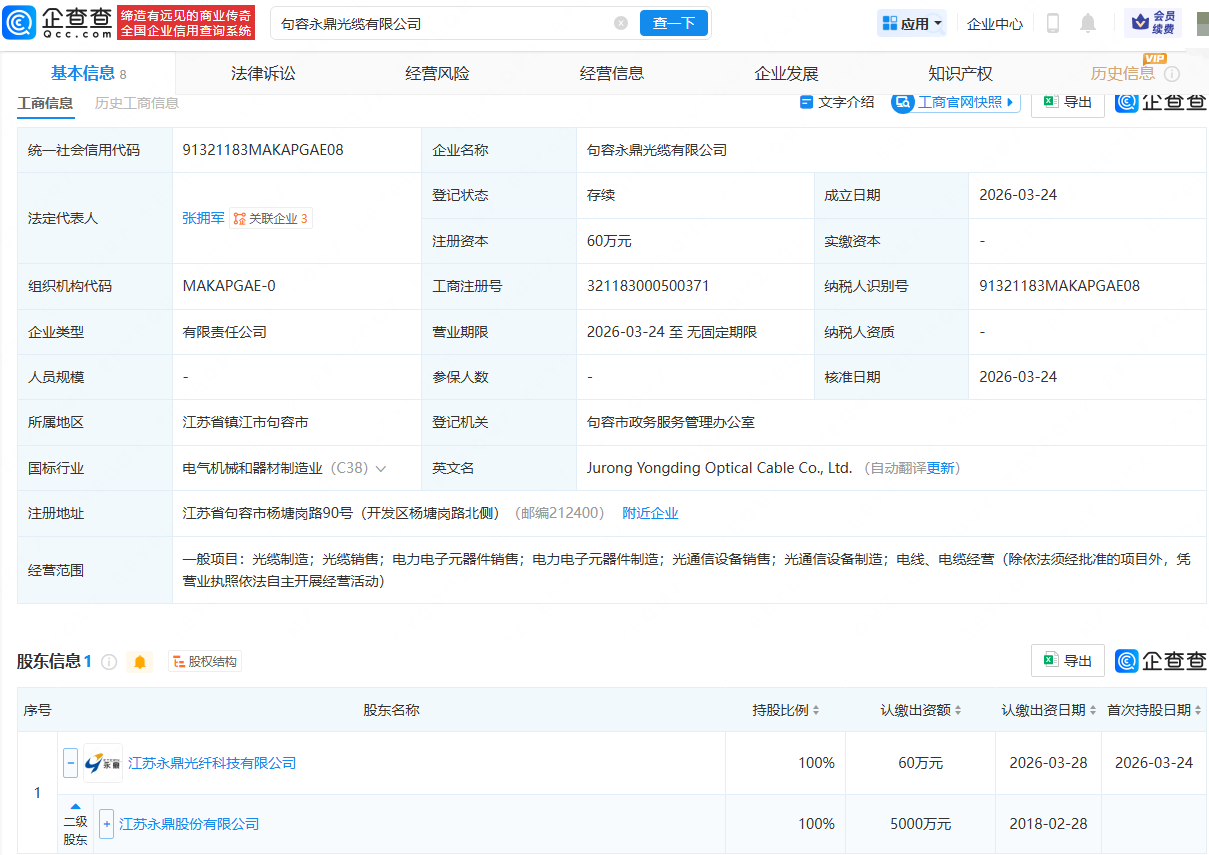This screenshot has width=1209, height=855.
Task: Open the 股权结构 equity structure icon
Action: click(204, 661)
